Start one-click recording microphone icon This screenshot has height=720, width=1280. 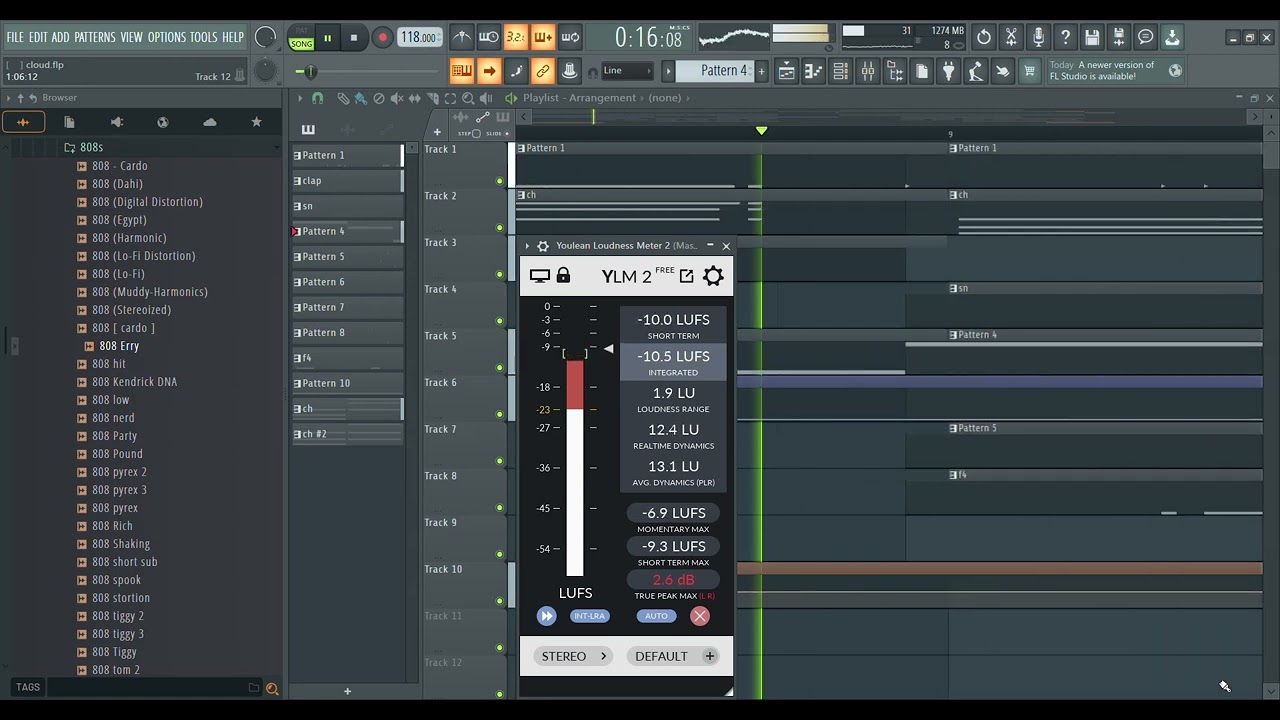pyautogui.click(x=1038, y=37)
